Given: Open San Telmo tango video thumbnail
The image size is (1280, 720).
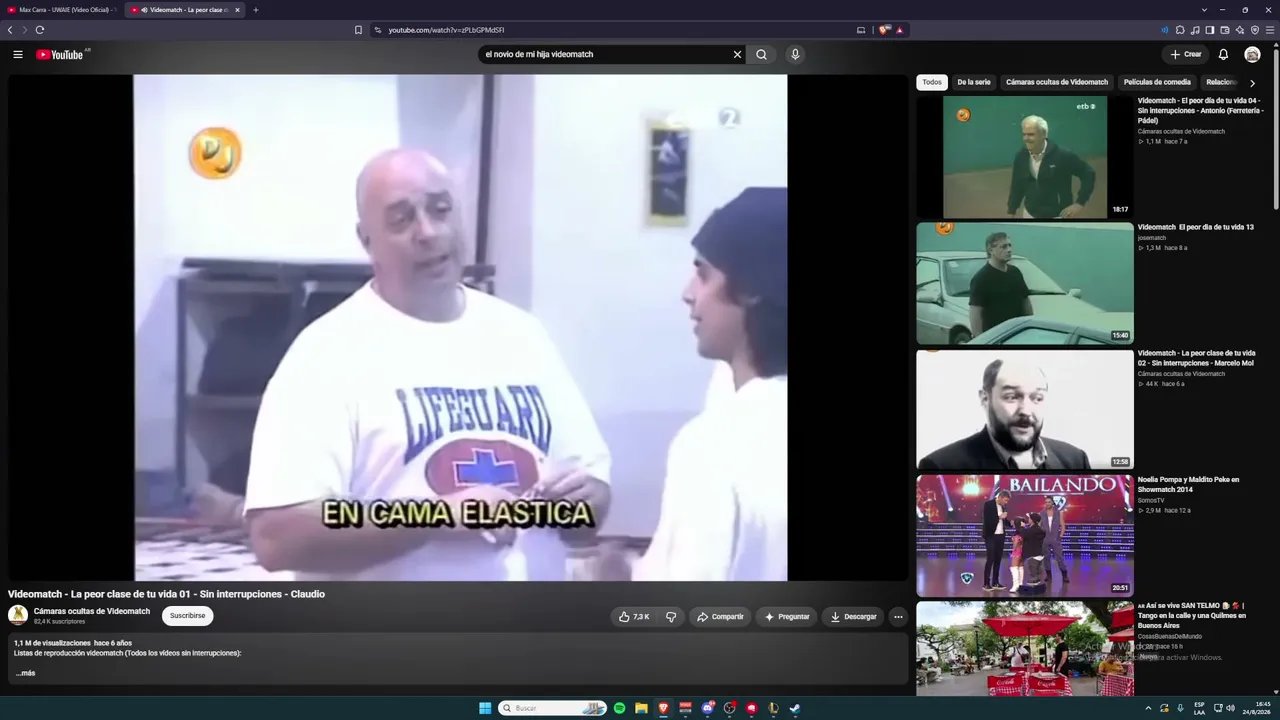Looking at the screenshot, I should 1025,648.
